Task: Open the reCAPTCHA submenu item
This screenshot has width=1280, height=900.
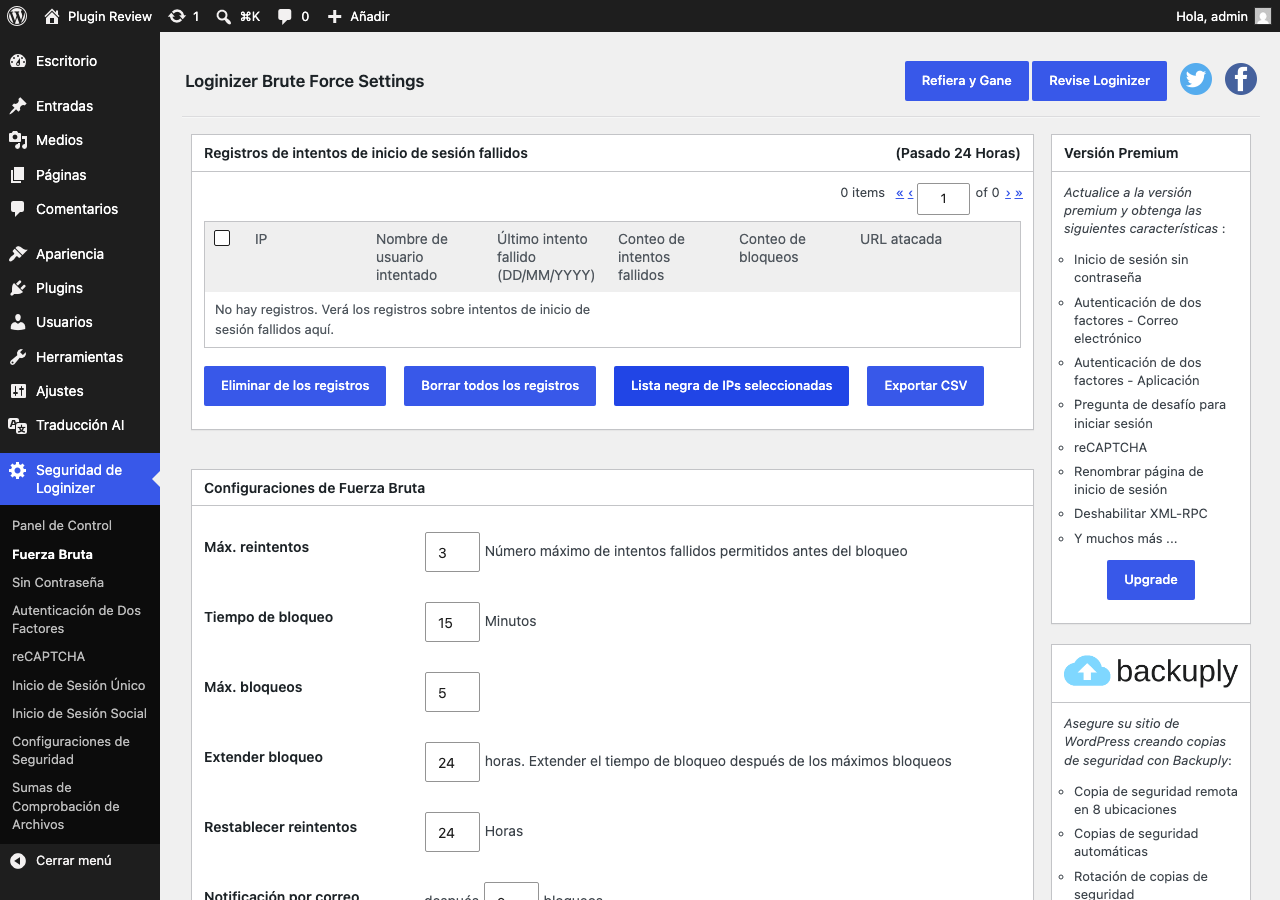Action: (x=48, y=656)
